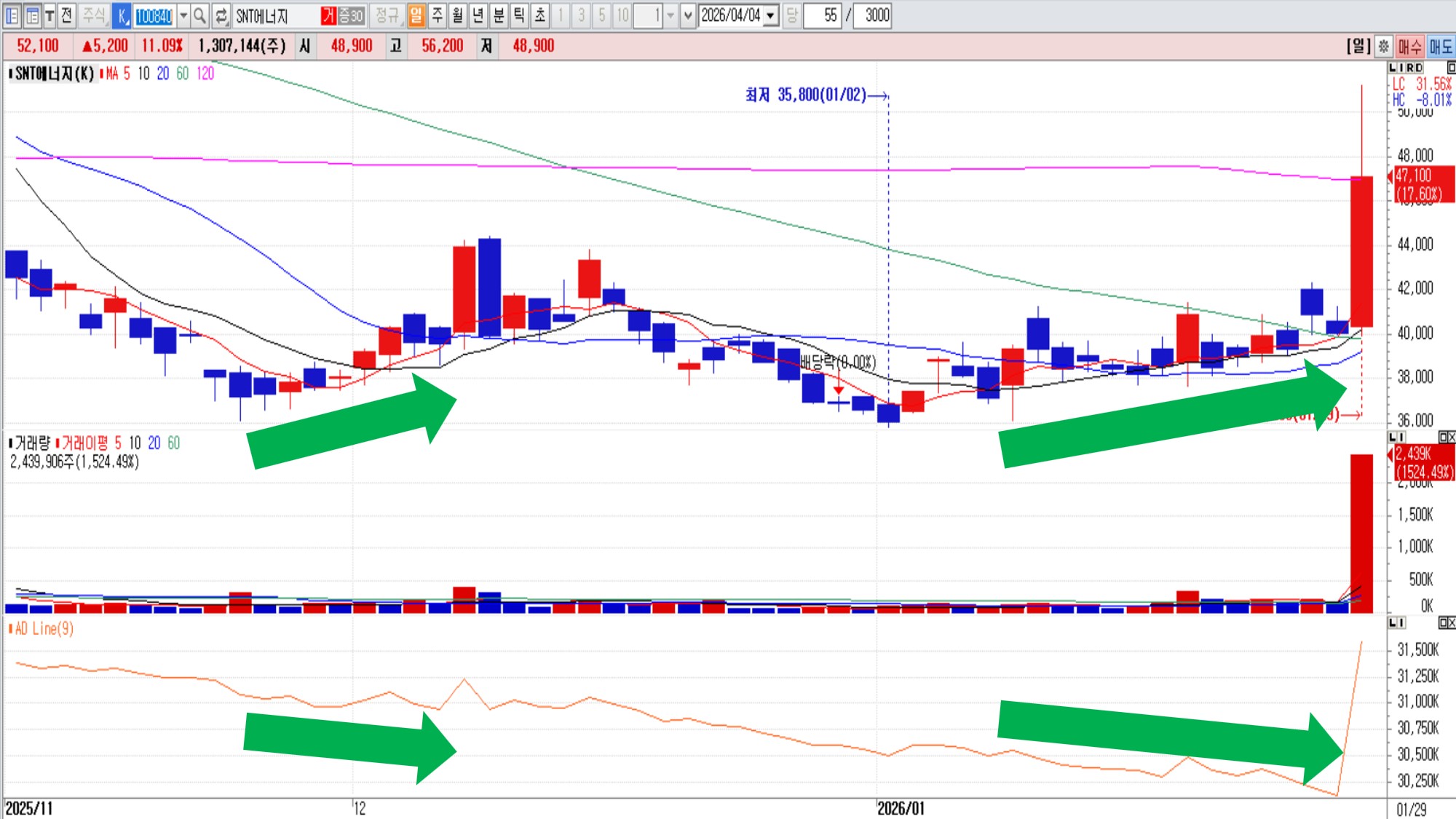
Task: Click the red 매수 buy button
Action: click(x=1409, y=47)
